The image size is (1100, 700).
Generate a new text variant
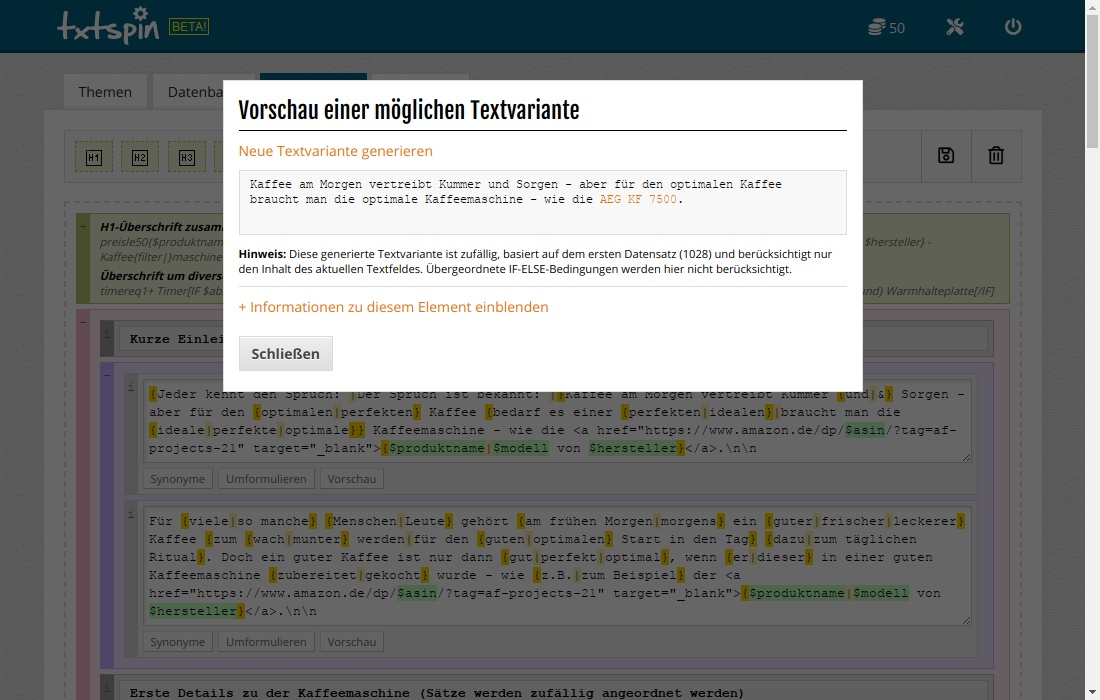(x=335, y=151)
